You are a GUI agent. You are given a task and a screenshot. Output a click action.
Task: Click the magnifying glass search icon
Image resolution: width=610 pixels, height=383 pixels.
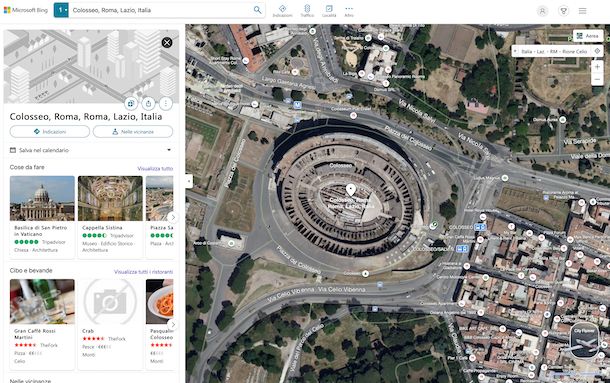pyautogui.click(x=257, y=10)
